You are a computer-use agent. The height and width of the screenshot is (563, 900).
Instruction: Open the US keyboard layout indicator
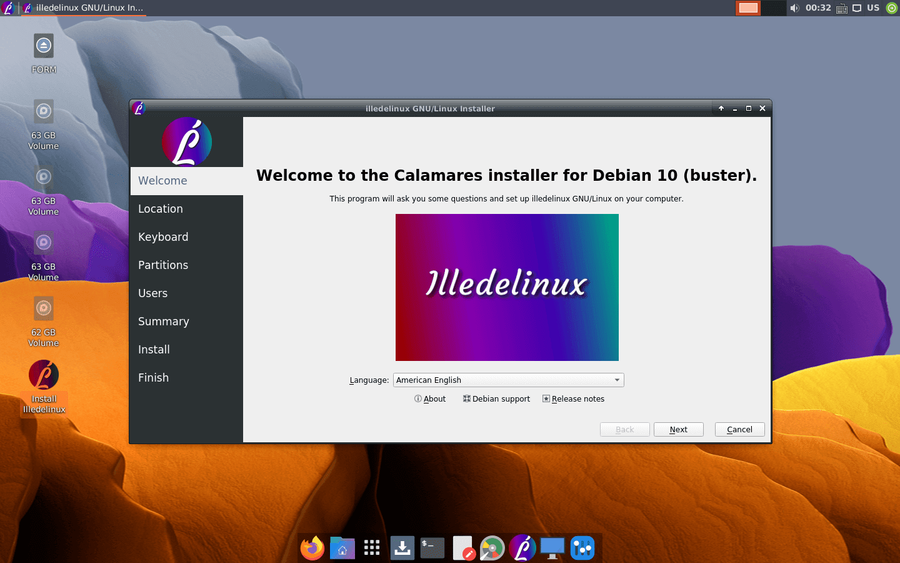click(x=873, y=8)
